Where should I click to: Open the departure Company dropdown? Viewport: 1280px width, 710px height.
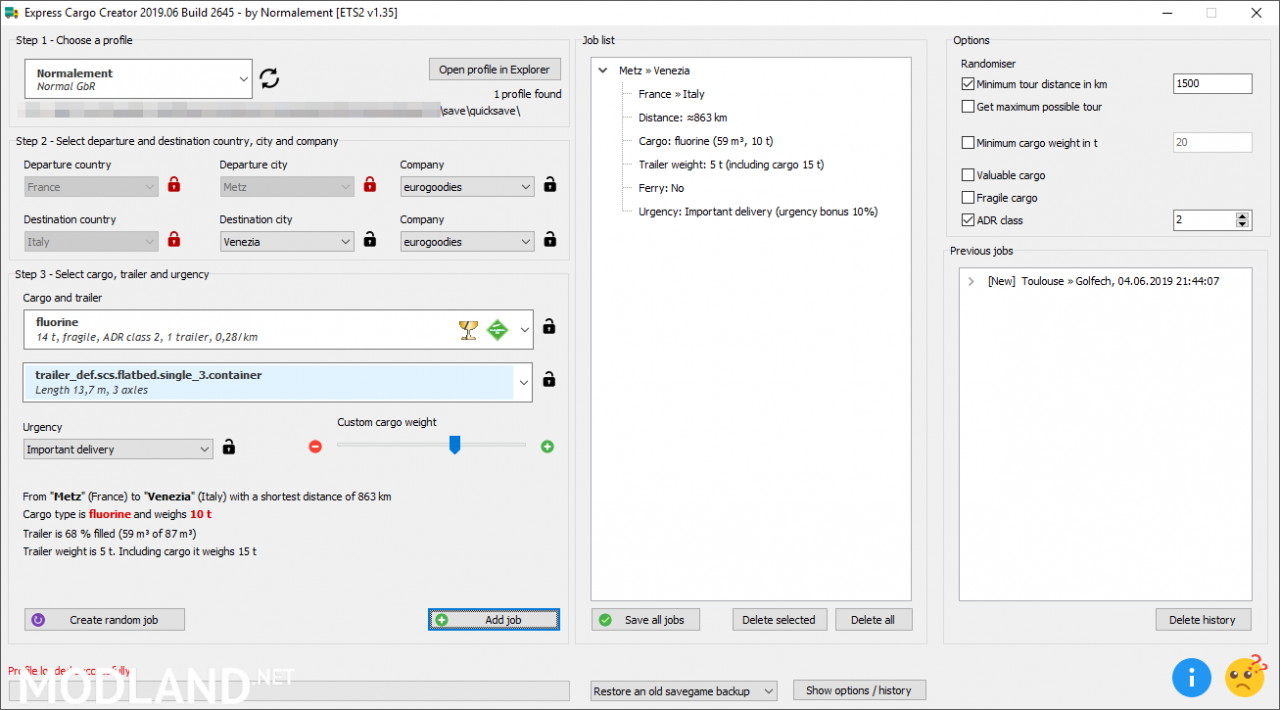[467, 187]
